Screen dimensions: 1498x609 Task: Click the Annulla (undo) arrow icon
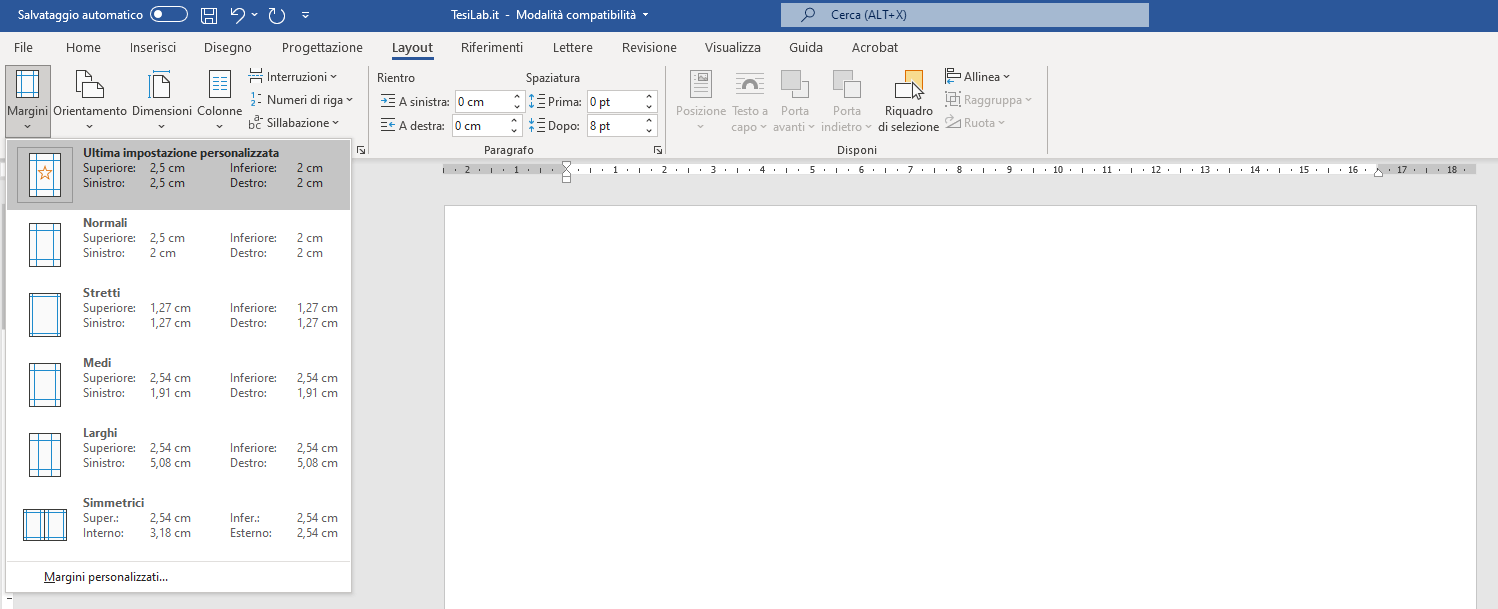(240, 14)
